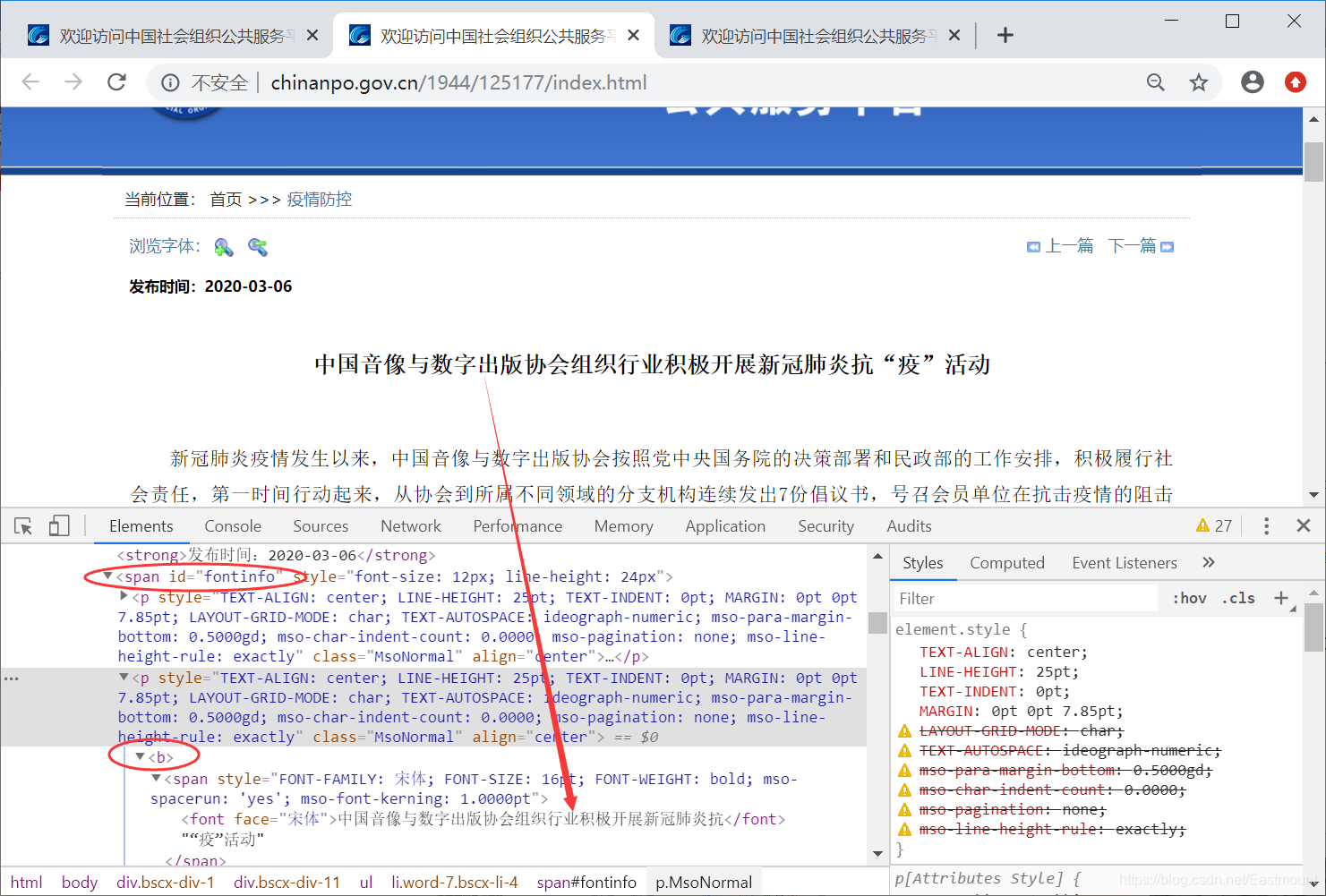Click the web page vertical scrollbar thumb
The height and width of the screenshot is (896, 1326).
[x=1313, y=161]
